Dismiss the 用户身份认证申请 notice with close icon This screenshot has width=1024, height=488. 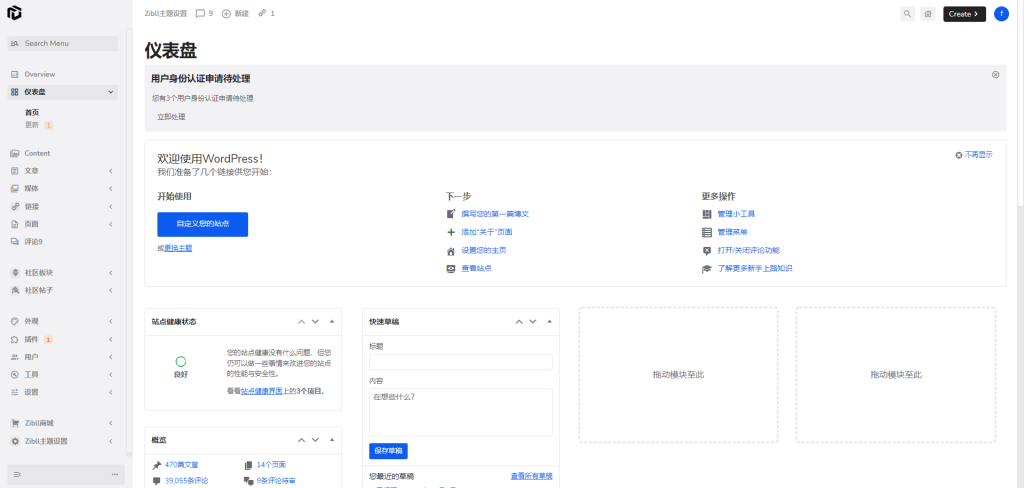995,74
